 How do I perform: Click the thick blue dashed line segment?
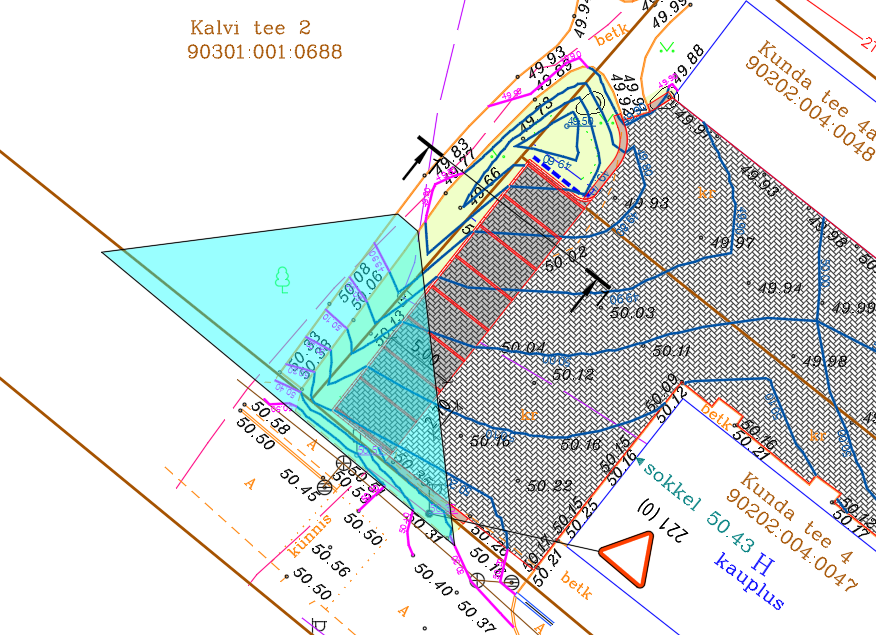click(558, 173)
